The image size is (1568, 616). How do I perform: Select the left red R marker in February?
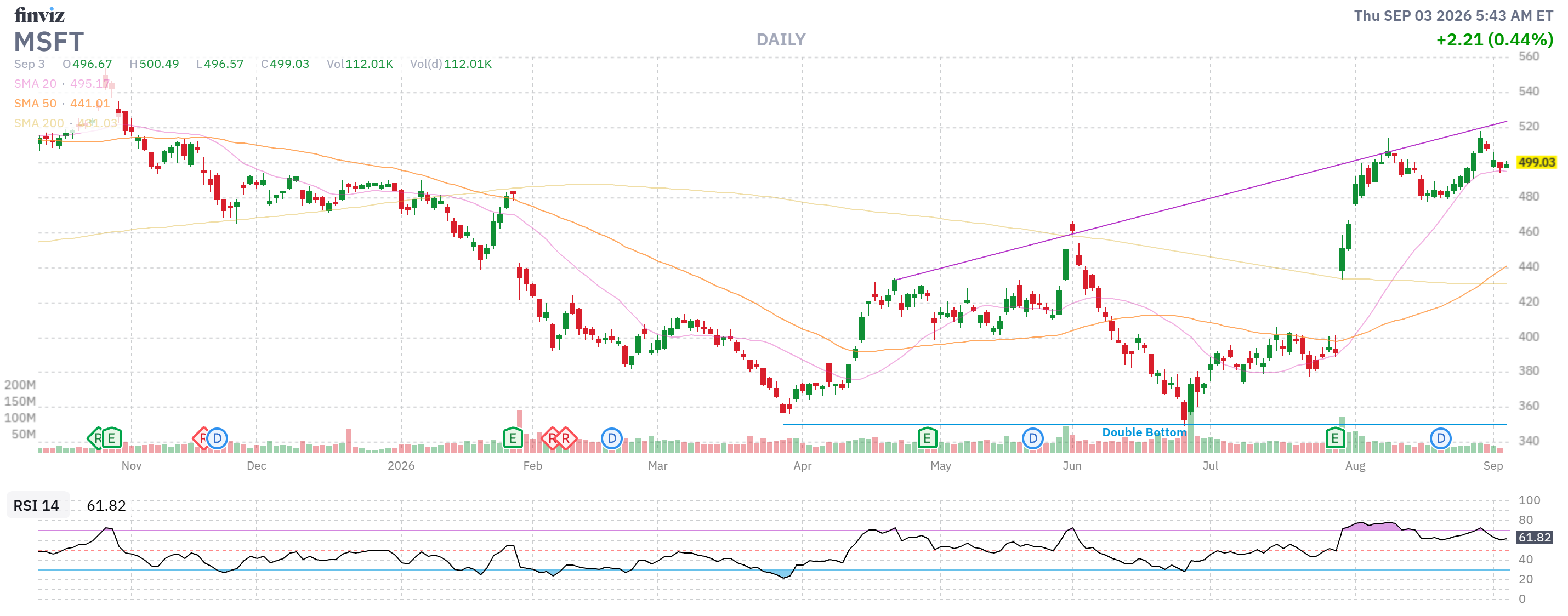552,438
